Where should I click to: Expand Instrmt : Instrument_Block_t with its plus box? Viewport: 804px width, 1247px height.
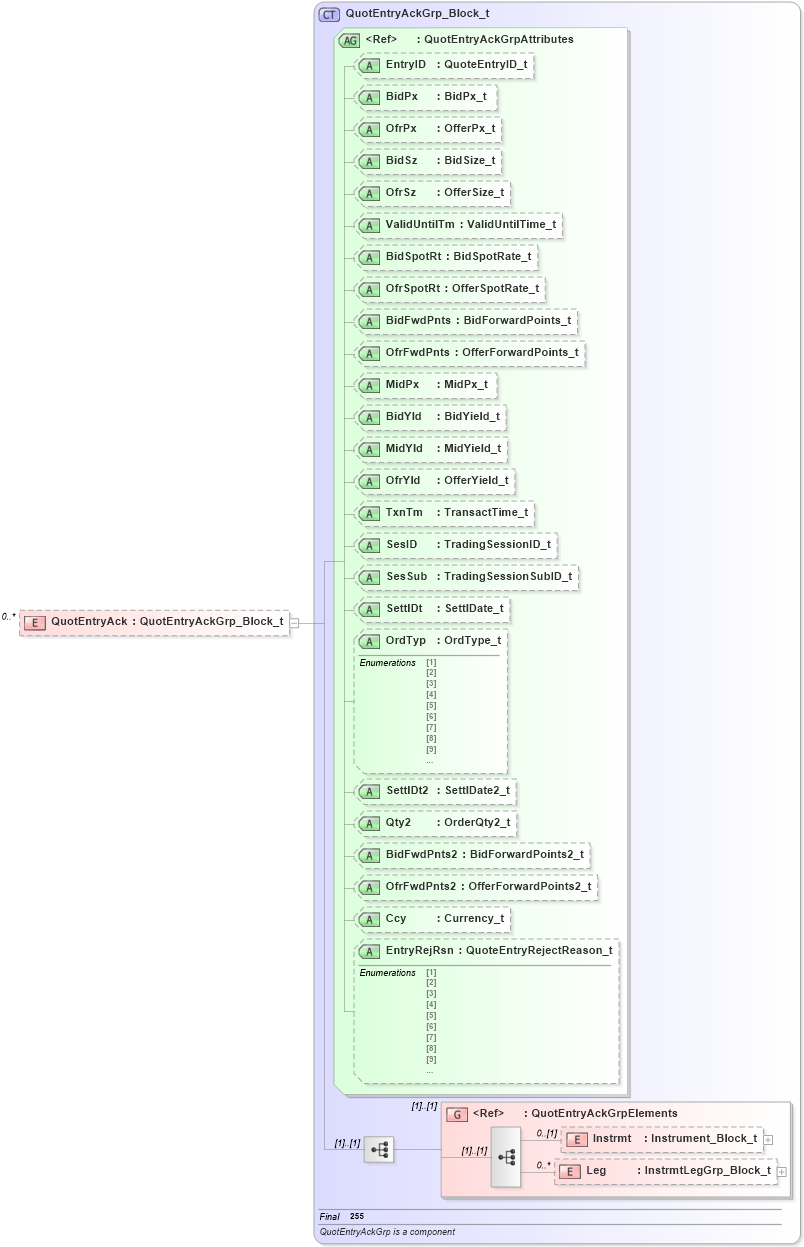(x=767, y=1138)
